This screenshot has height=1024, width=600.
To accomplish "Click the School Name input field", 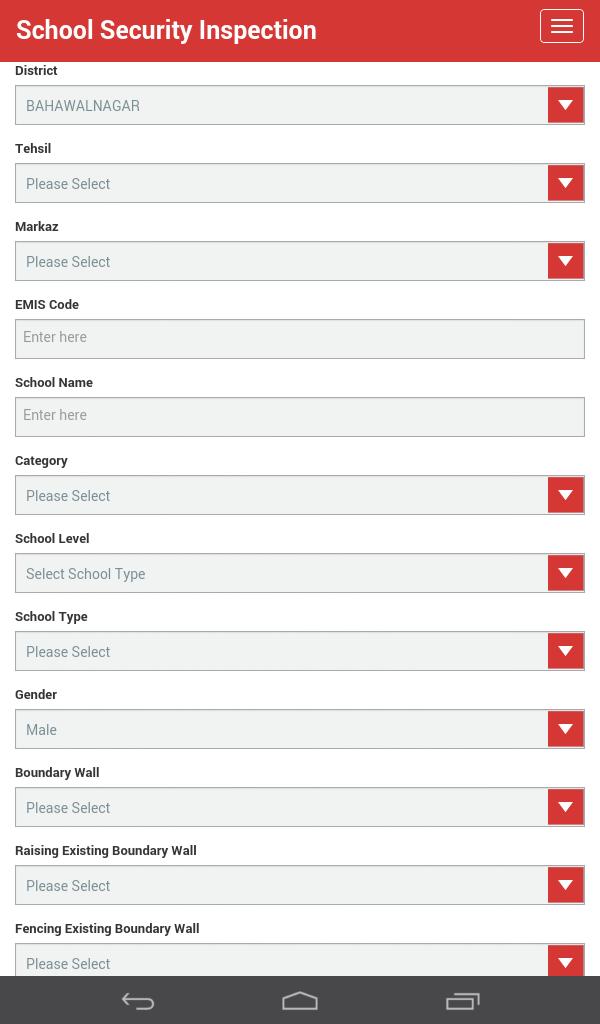I will [300, 416].
